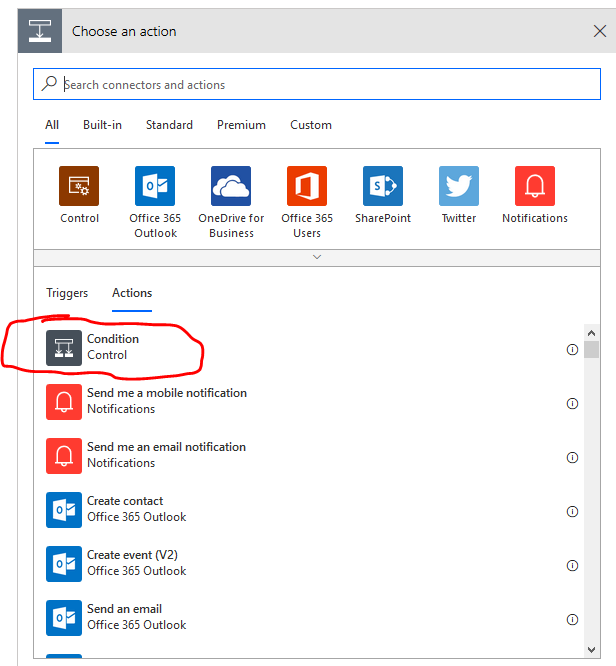Screen dimensions: 616x666
Task: Click the Create contact Outlook icon
Action: pyautogui.click(x=64, y=510)
